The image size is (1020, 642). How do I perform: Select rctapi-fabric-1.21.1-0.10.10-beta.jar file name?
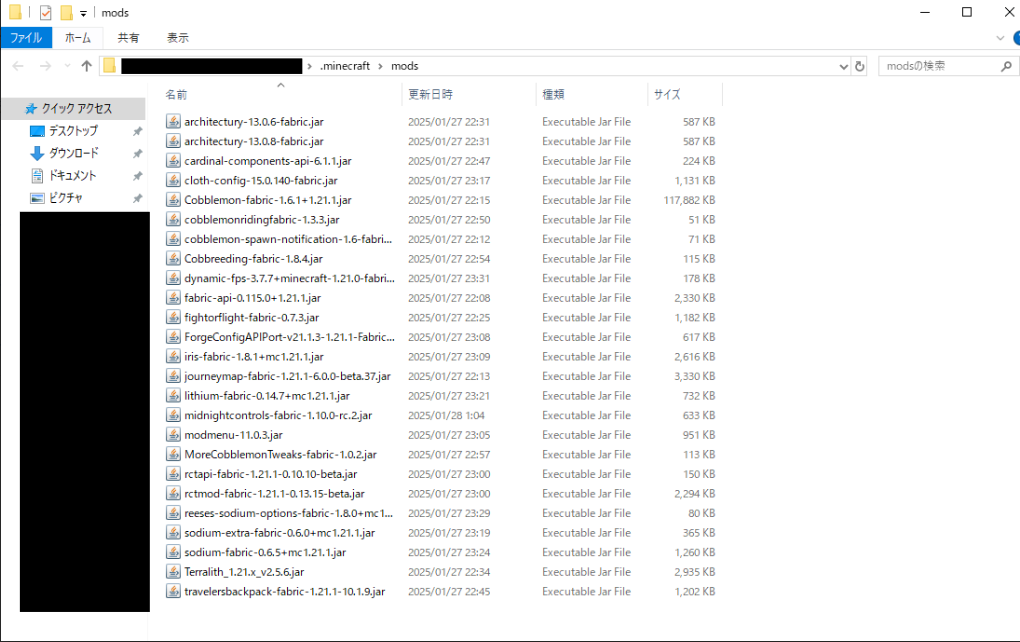pyautogui.click(x=271, y=474)
